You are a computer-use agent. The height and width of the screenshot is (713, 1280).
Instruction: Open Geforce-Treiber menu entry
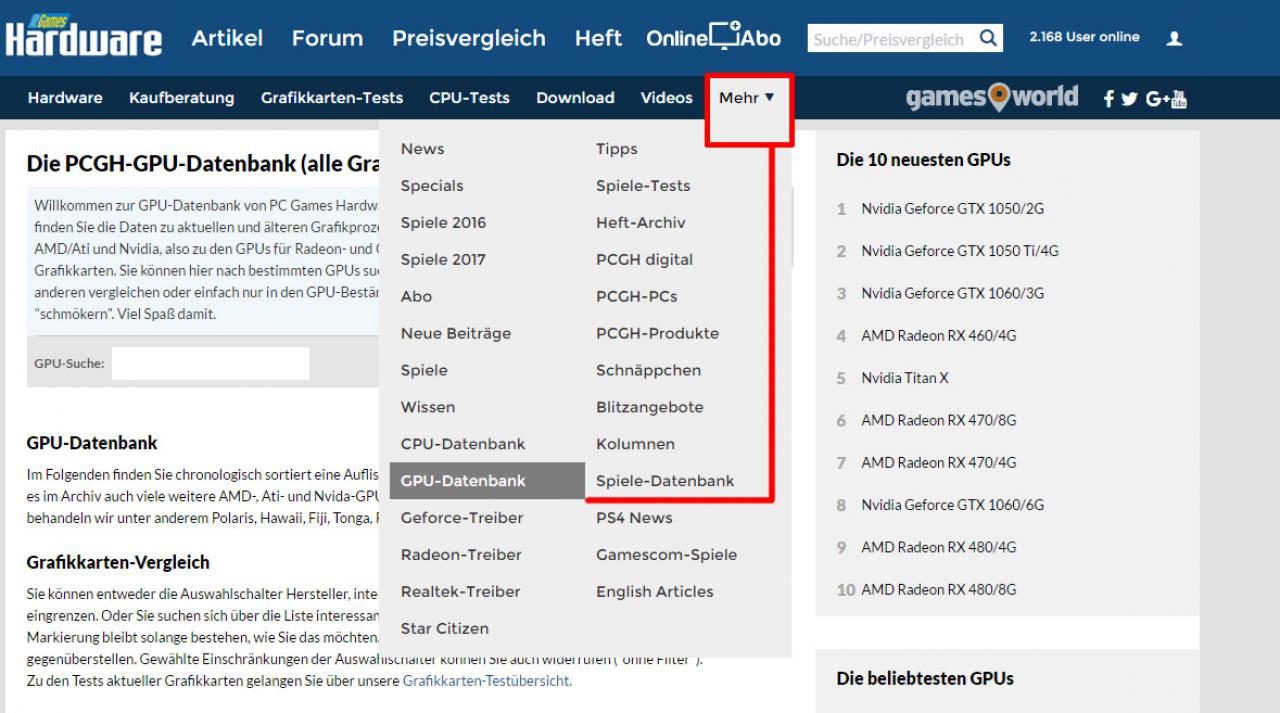click(x=462, y=518)
